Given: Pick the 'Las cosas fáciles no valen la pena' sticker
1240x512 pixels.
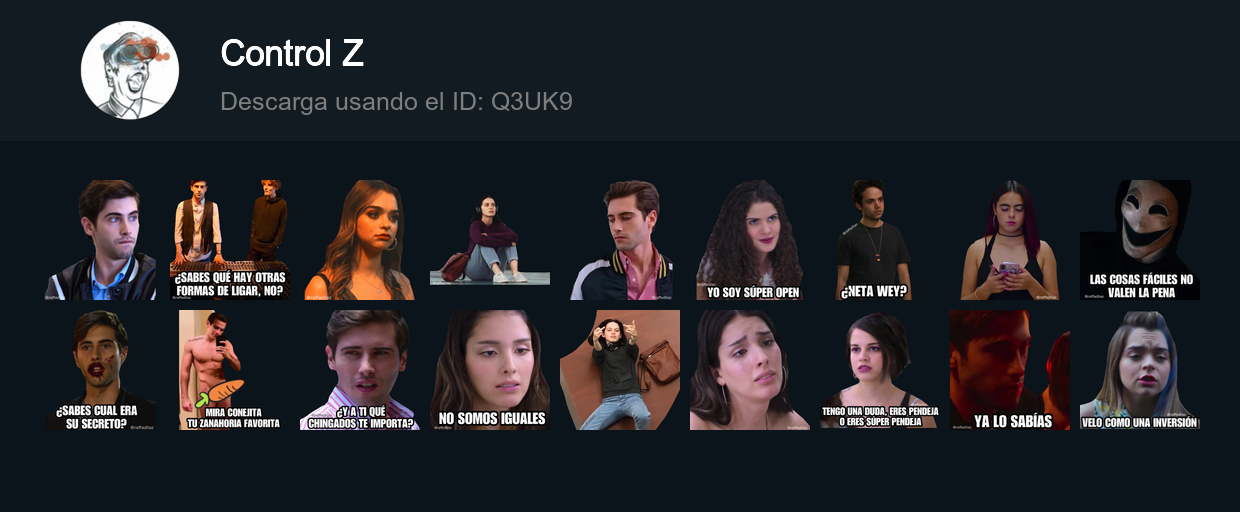Looking at the screenshot, I should coord(1140,240).
